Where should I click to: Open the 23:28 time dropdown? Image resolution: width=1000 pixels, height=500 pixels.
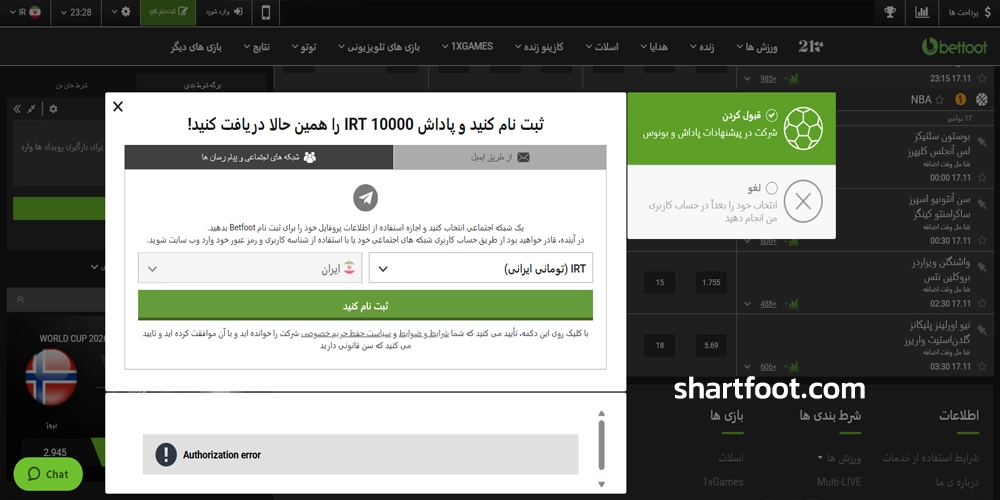[76, 12]
